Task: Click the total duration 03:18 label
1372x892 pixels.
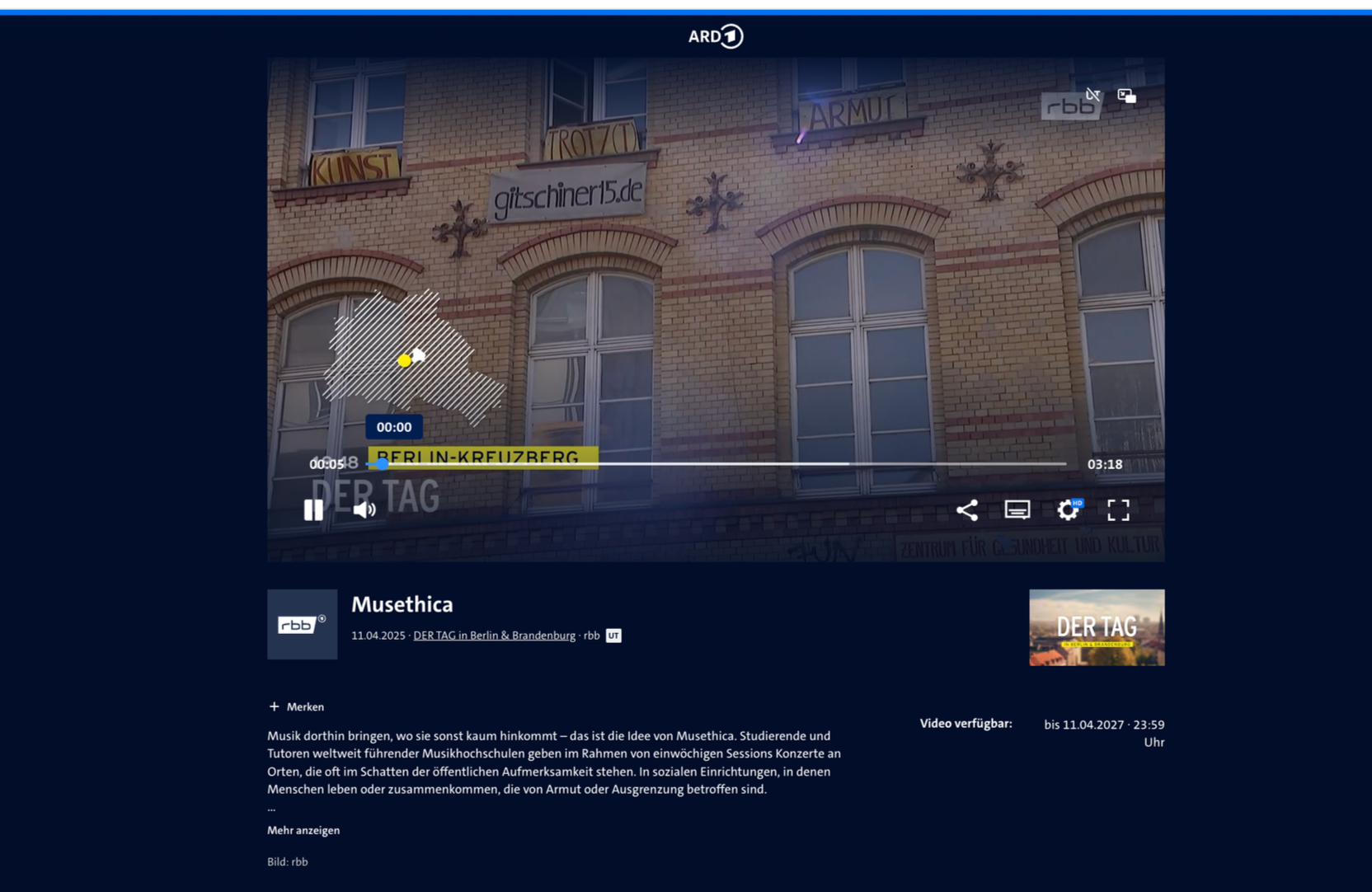Action: tap(1105, 464)
